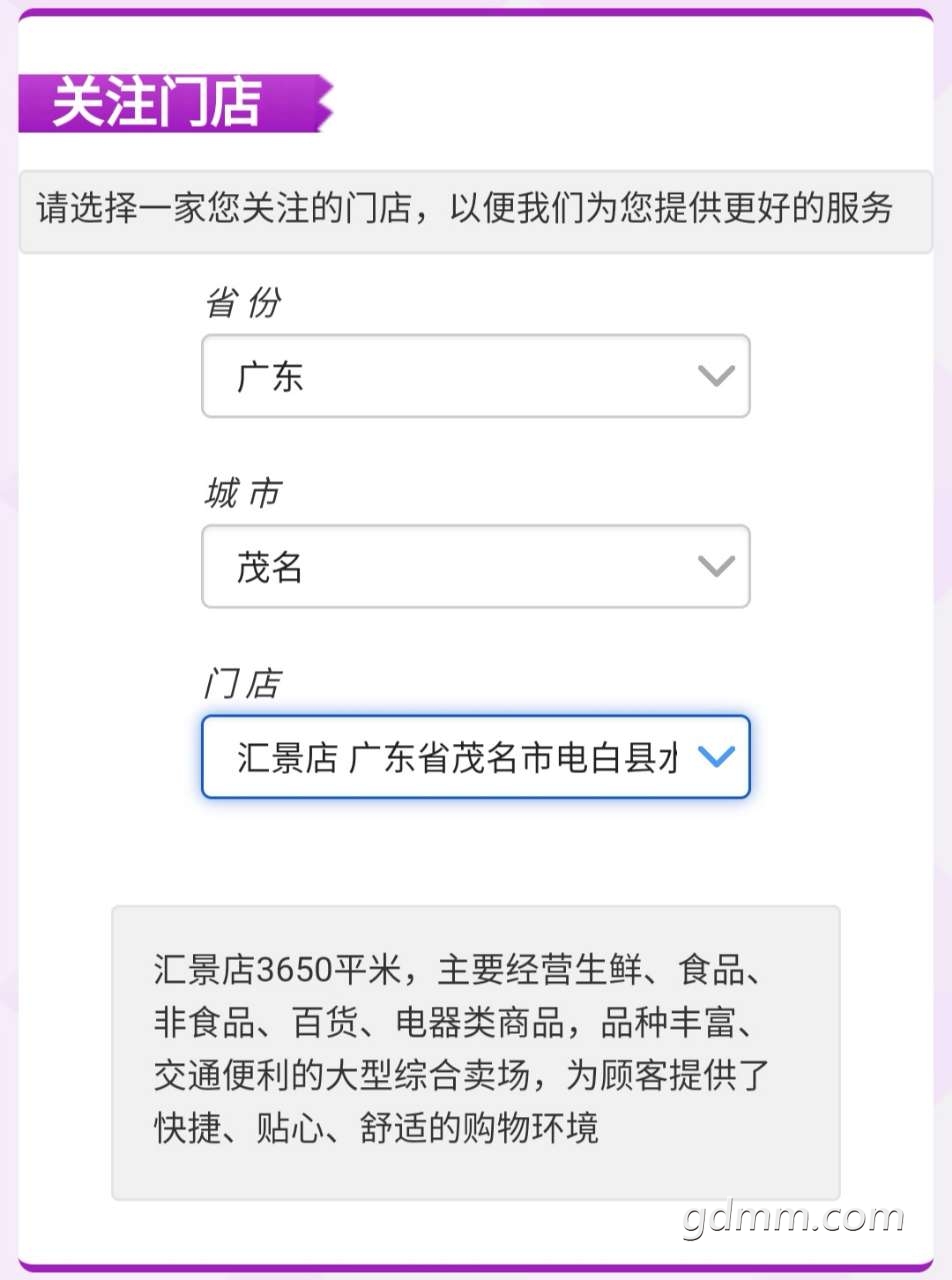Click the store text 汇景店 广东省茂名市电白县
952x1280 pixels.
click(x=457, y=758)
